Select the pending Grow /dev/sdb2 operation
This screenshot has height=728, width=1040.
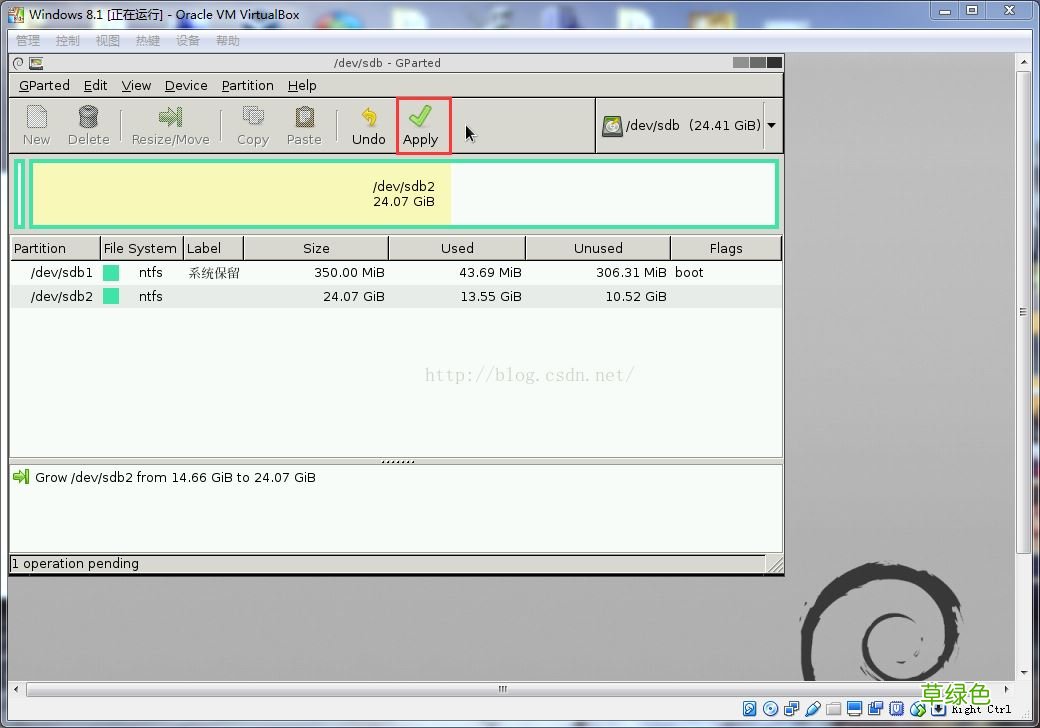175,477
